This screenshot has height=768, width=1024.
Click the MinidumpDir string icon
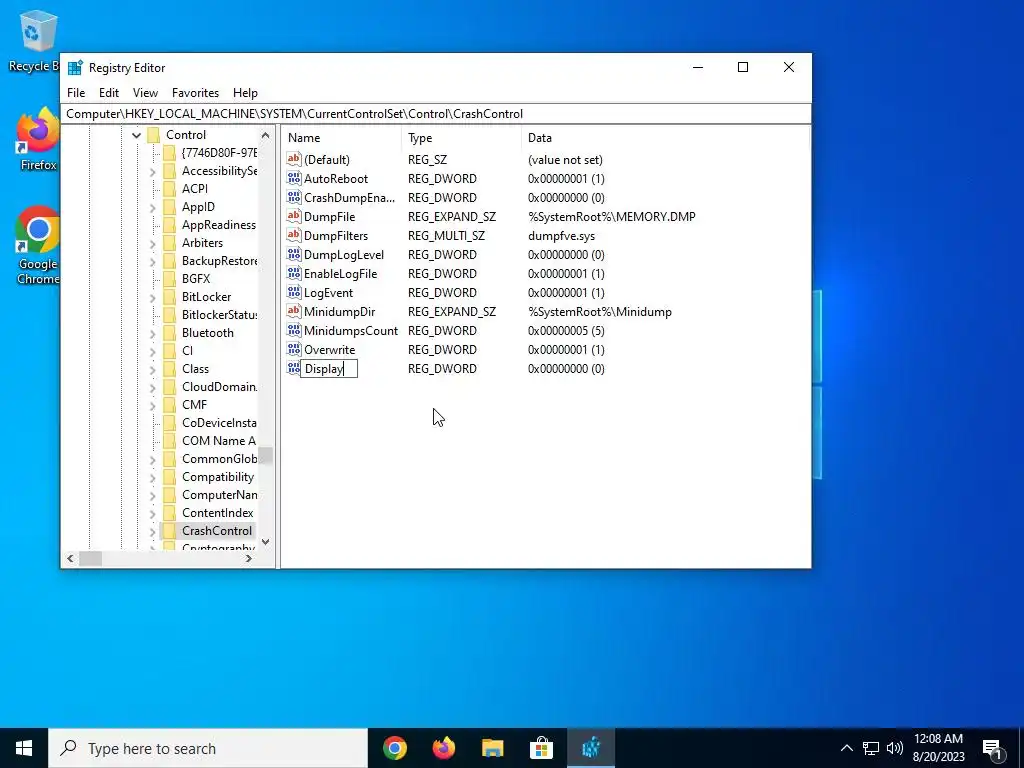pyautogui.click(x=294, y=312)
